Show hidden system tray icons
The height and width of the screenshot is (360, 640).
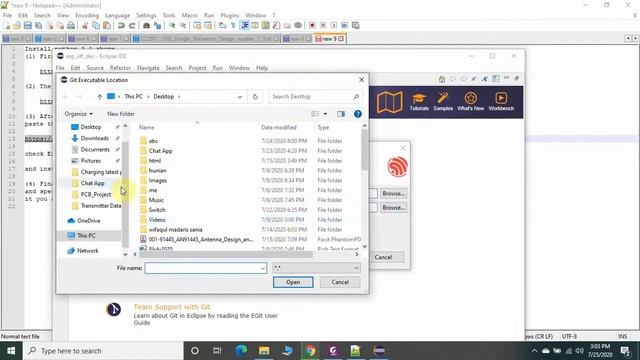534,351
